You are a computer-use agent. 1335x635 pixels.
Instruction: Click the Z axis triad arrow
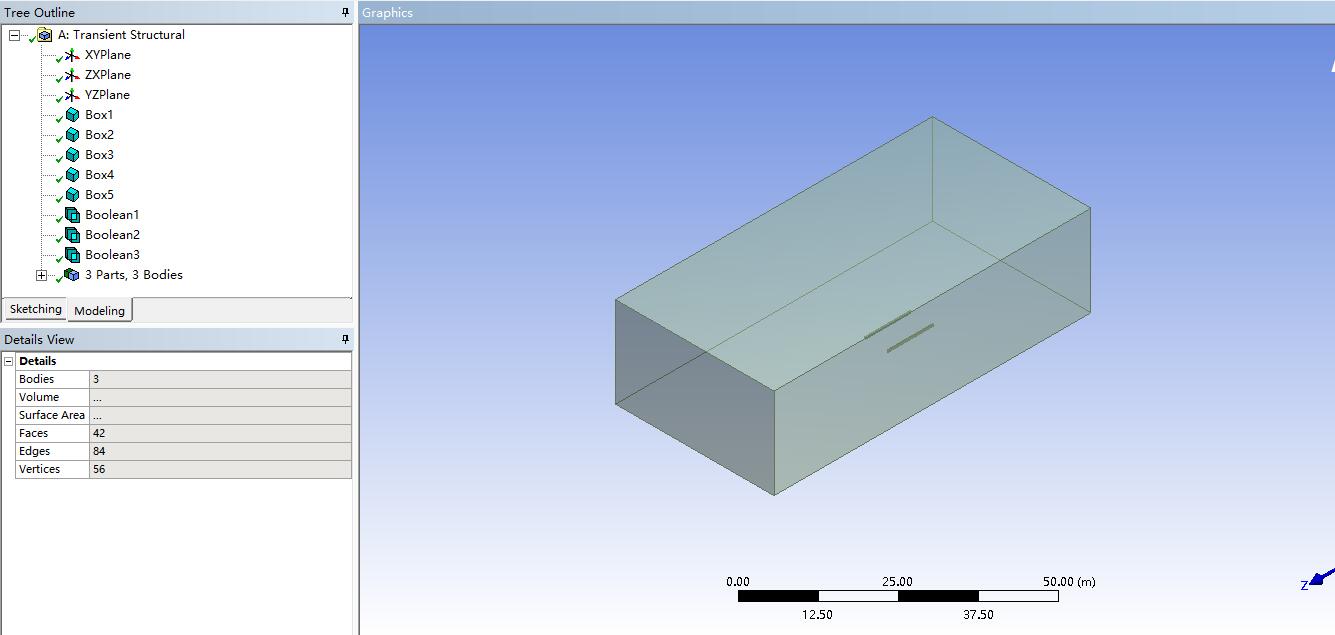click(1321, 578)
